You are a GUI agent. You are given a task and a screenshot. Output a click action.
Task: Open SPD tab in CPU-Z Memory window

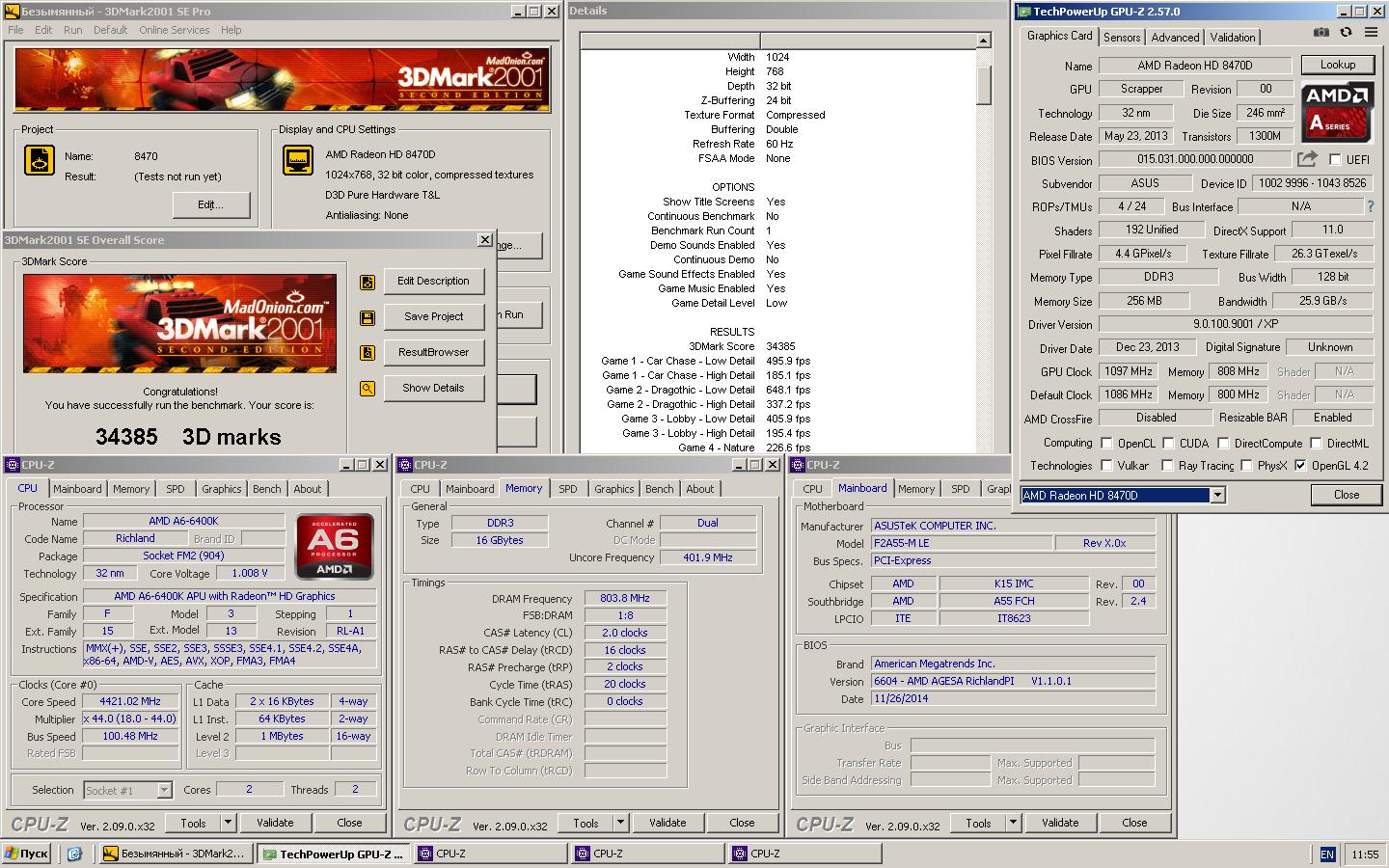click(x=568, y=489)
